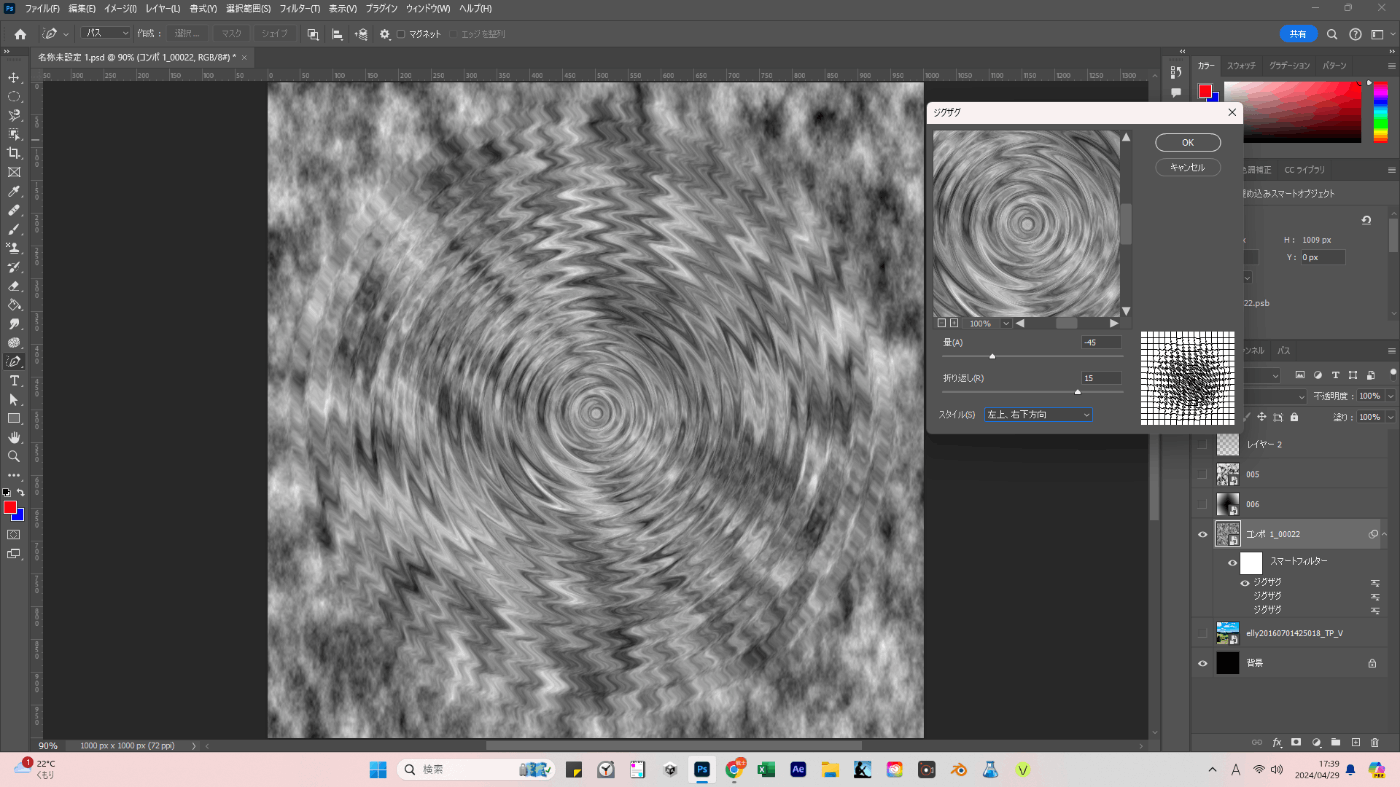Select the Hand tool
Screen dimensions: 1400x787
14,438
